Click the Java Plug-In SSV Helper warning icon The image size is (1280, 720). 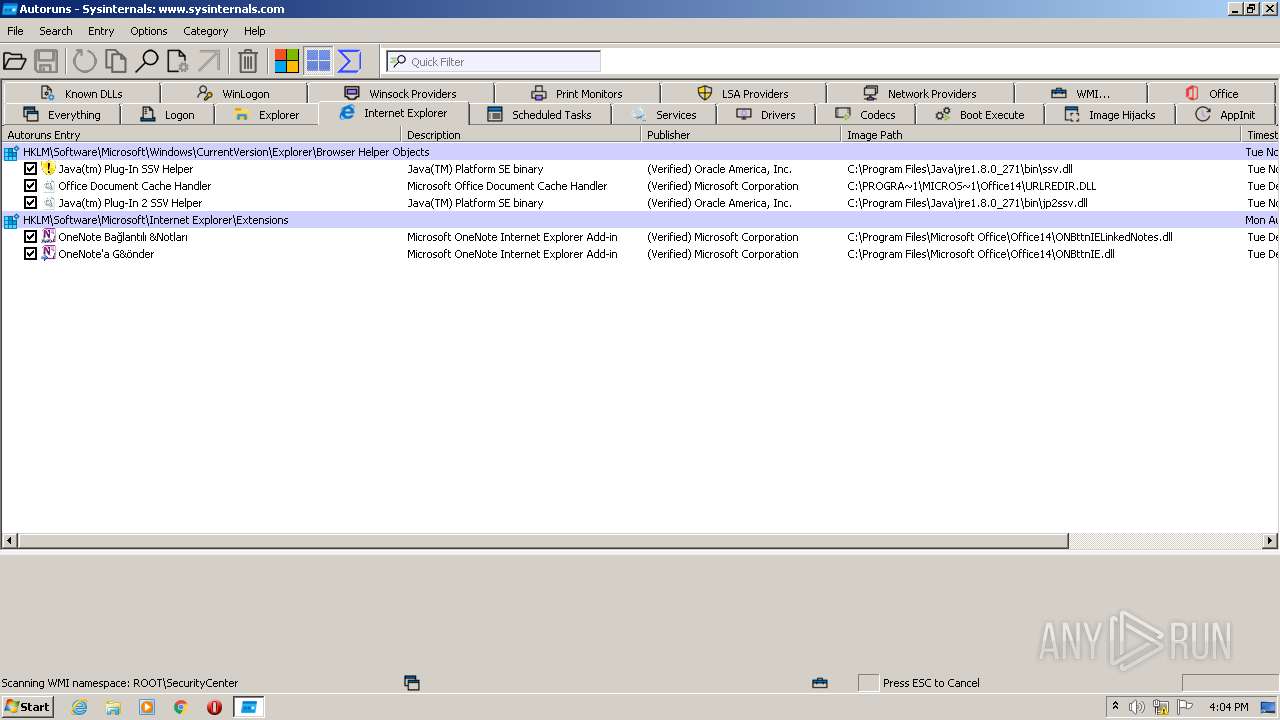[48, 169]
